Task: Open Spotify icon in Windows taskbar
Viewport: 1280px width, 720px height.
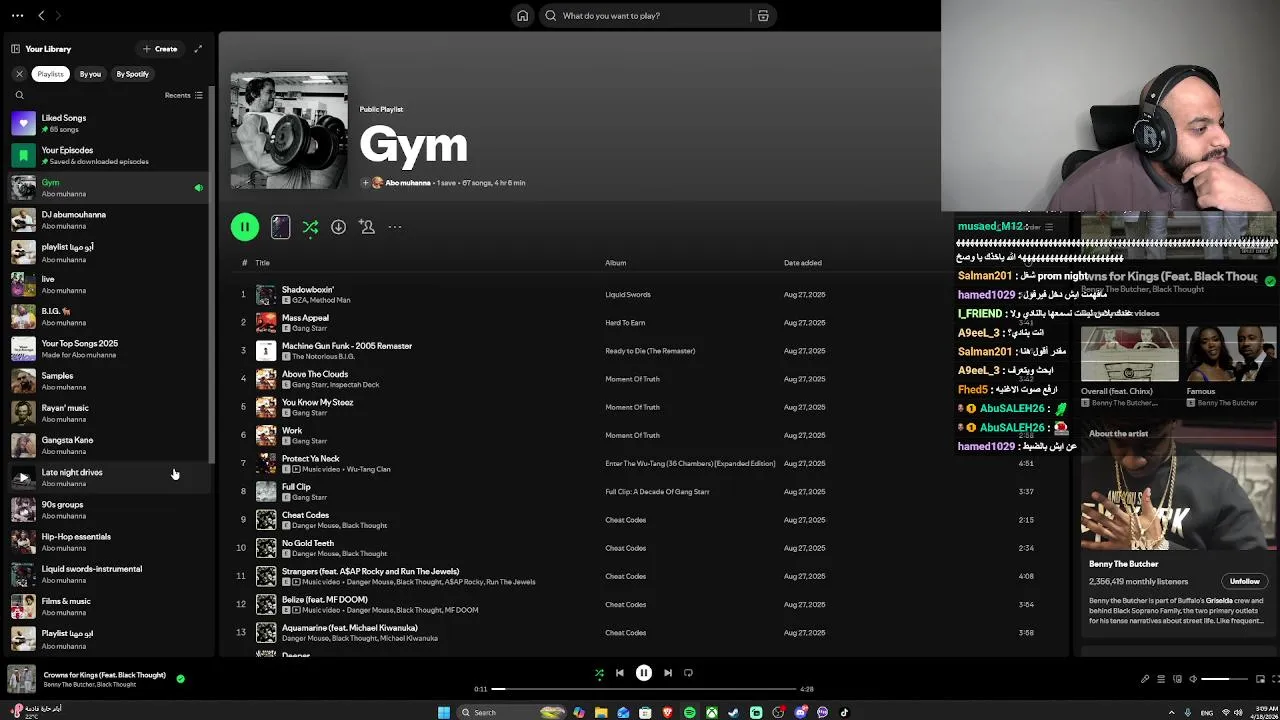Action: 689,712
